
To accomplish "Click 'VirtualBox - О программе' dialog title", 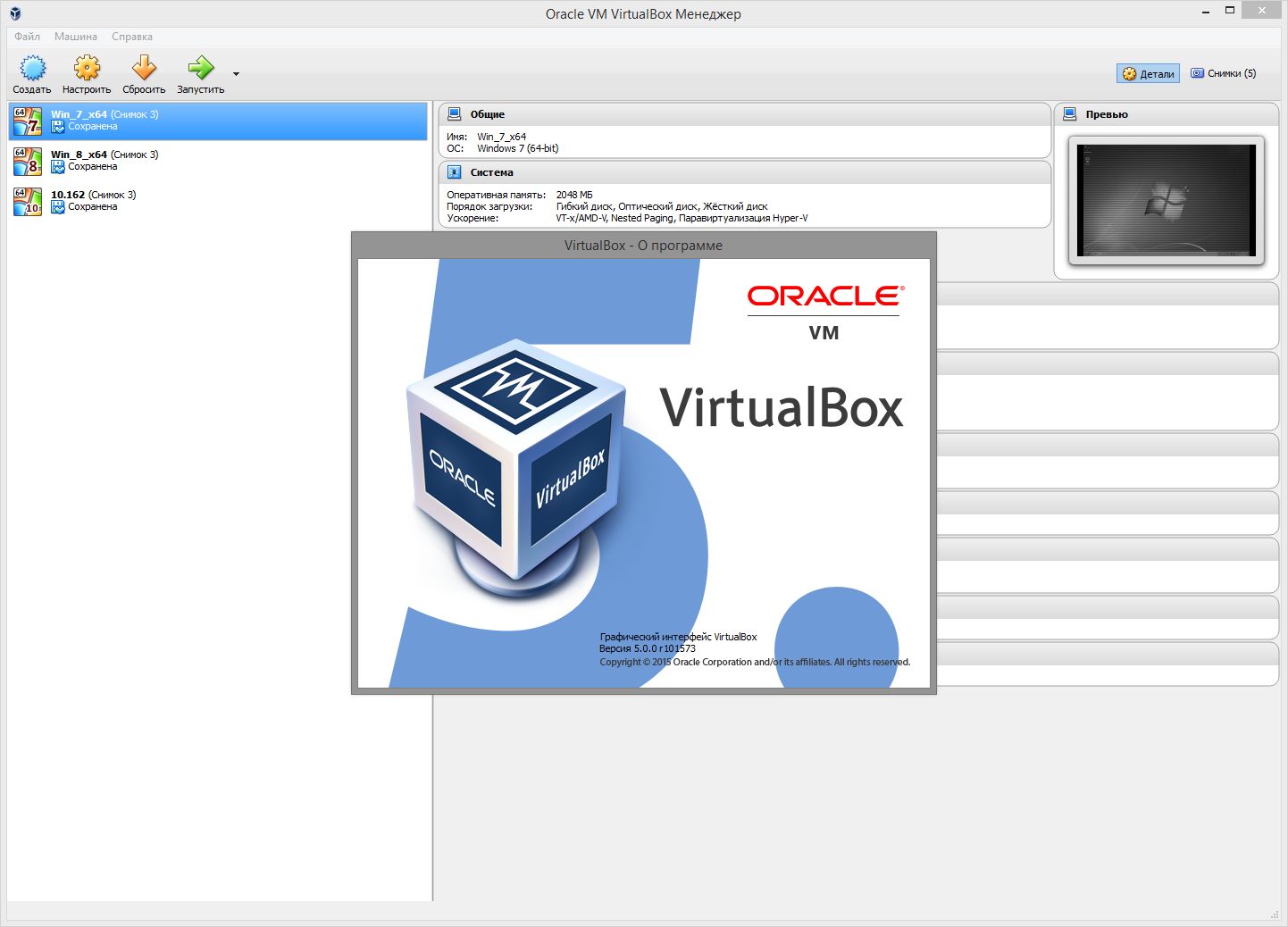I will pos(643,246).
